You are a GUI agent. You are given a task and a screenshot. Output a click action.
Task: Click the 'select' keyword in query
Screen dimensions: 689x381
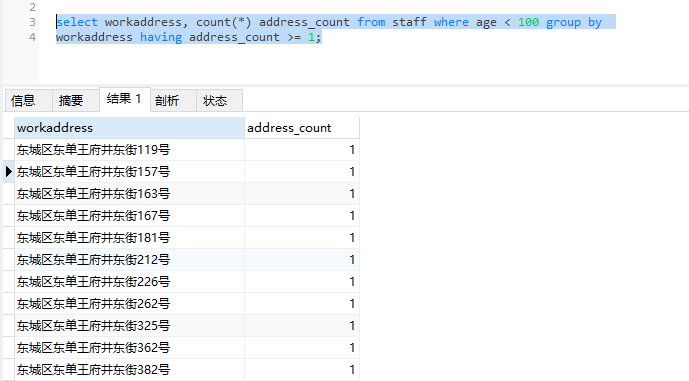[77, 22]
